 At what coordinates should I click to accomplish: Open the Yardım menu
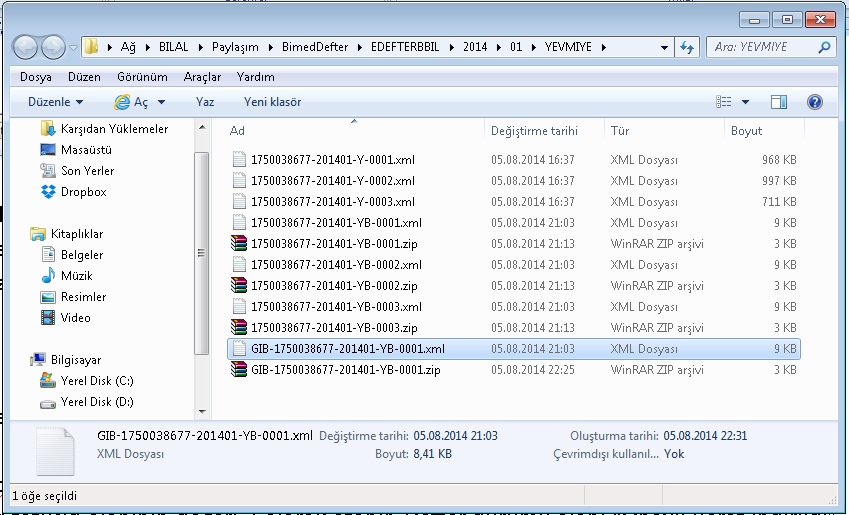pyautogui.click(x=256, y=77)
